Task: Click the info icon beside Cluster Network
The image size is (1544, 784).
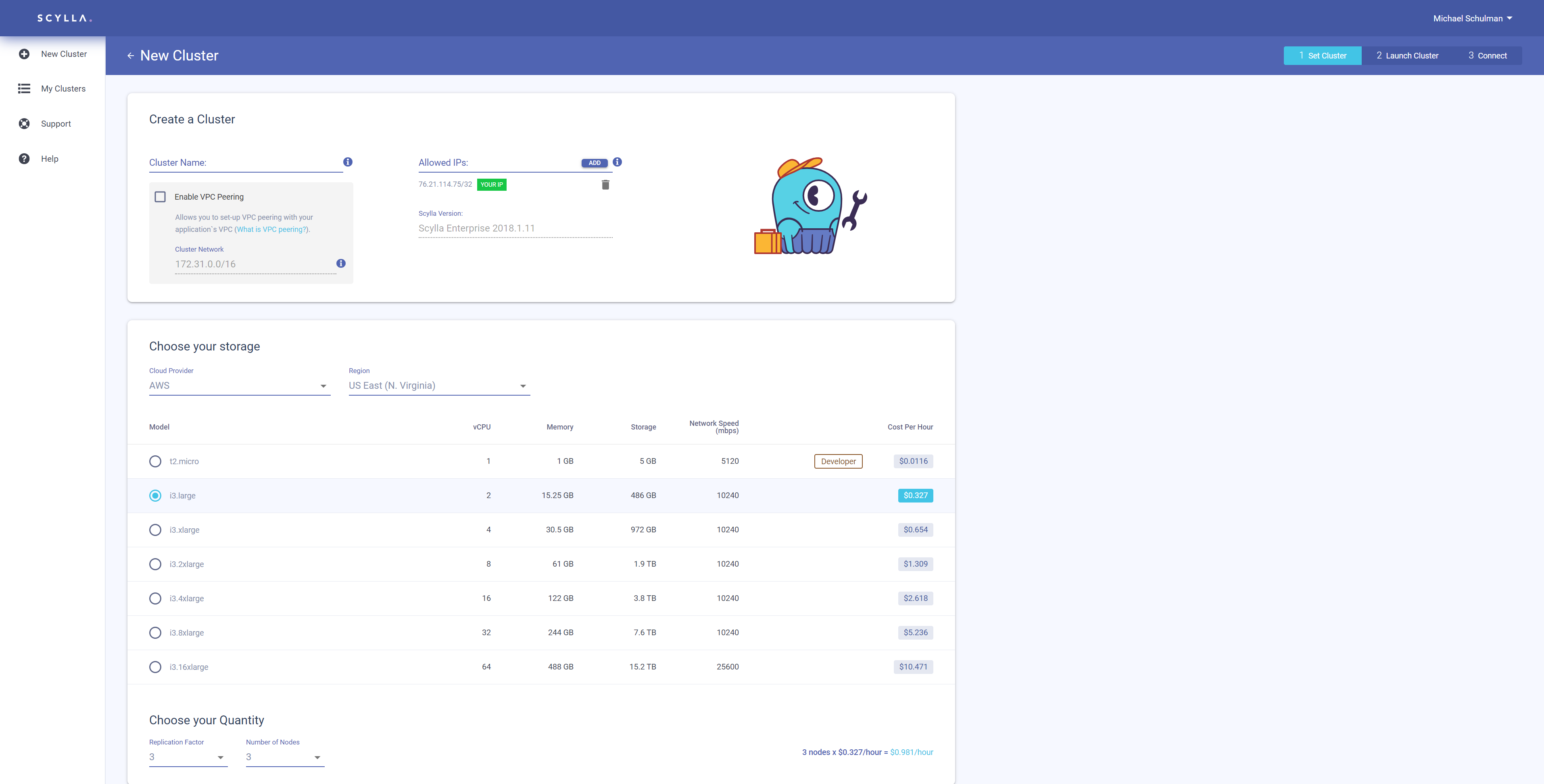Action: coord(341,263)
